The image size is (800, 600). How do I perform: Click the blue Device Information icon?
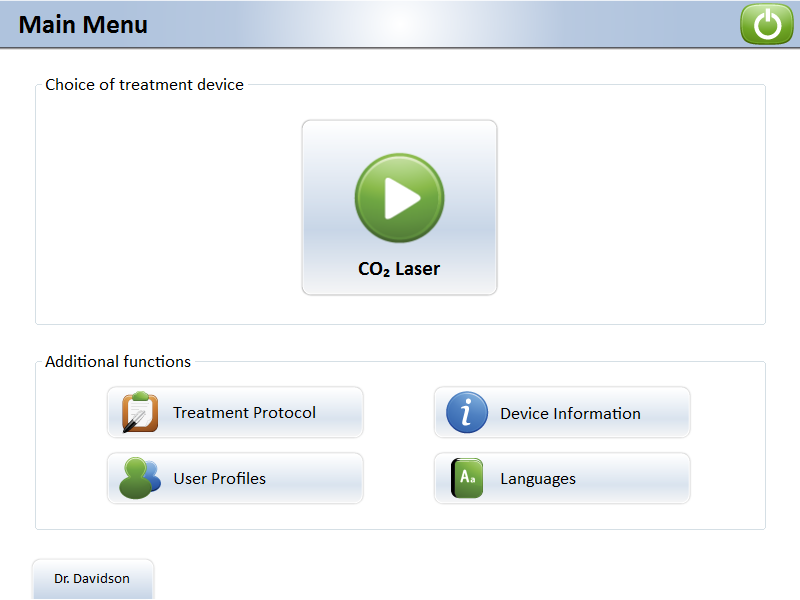pyautogui.click(x=467, y=412)
